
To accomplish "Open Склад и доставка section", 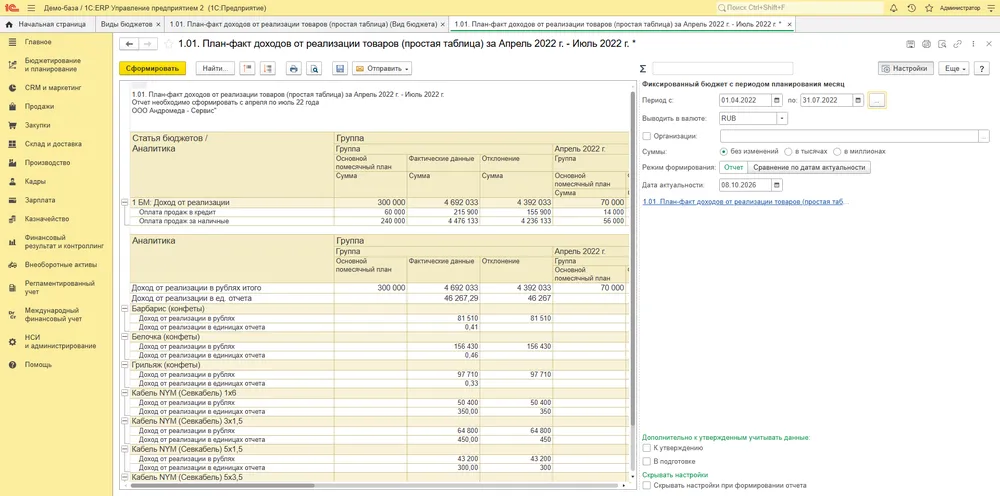I will (53, 144).
